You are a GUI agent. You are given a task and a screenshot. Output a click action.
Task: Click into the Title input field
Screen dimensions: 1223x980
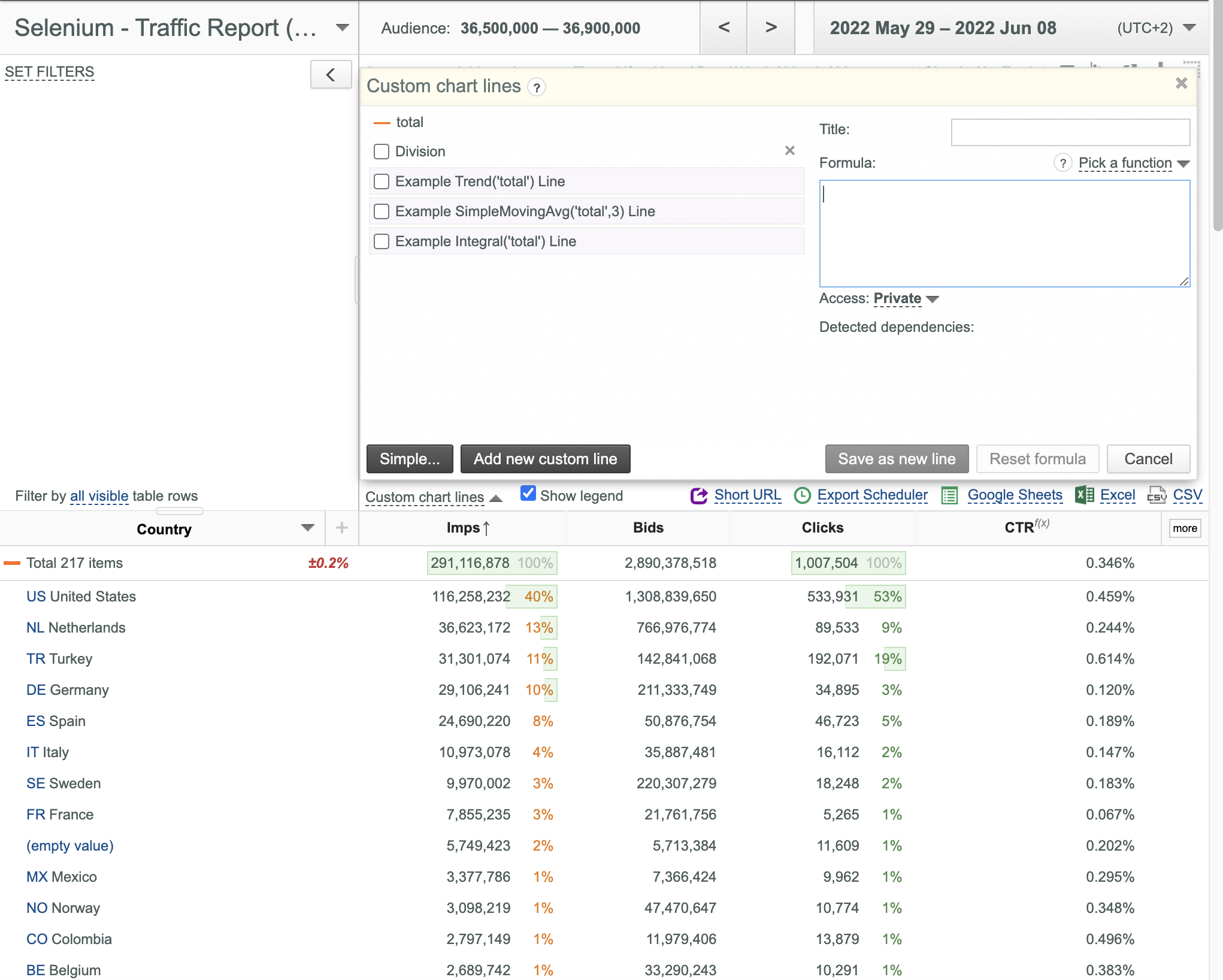(x=1070, y=132)
